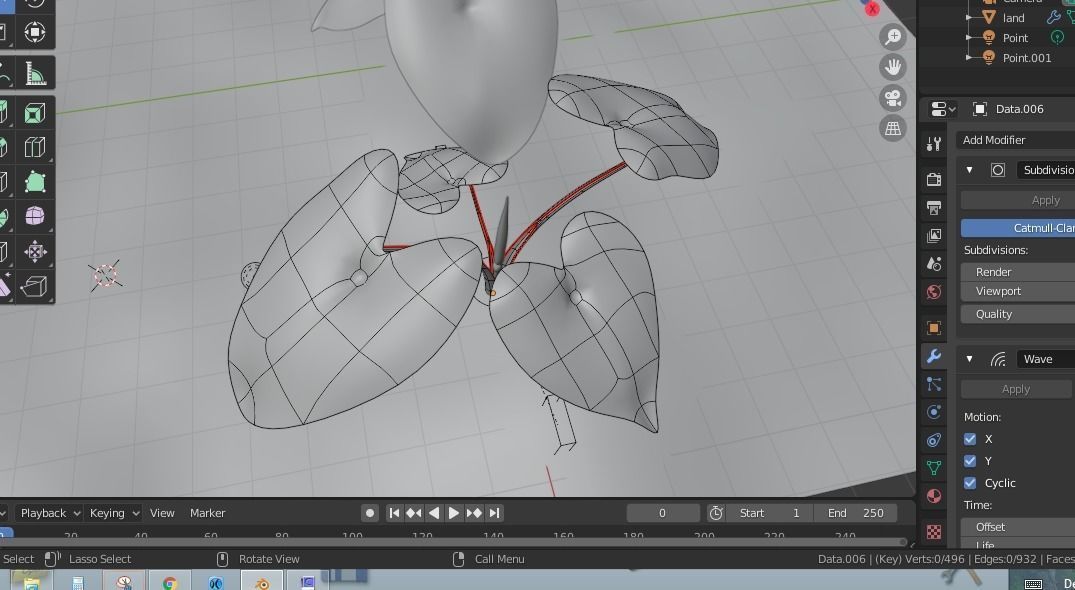Open the timeline View menu
This screenshot has width=1075, height=590.
162,513
